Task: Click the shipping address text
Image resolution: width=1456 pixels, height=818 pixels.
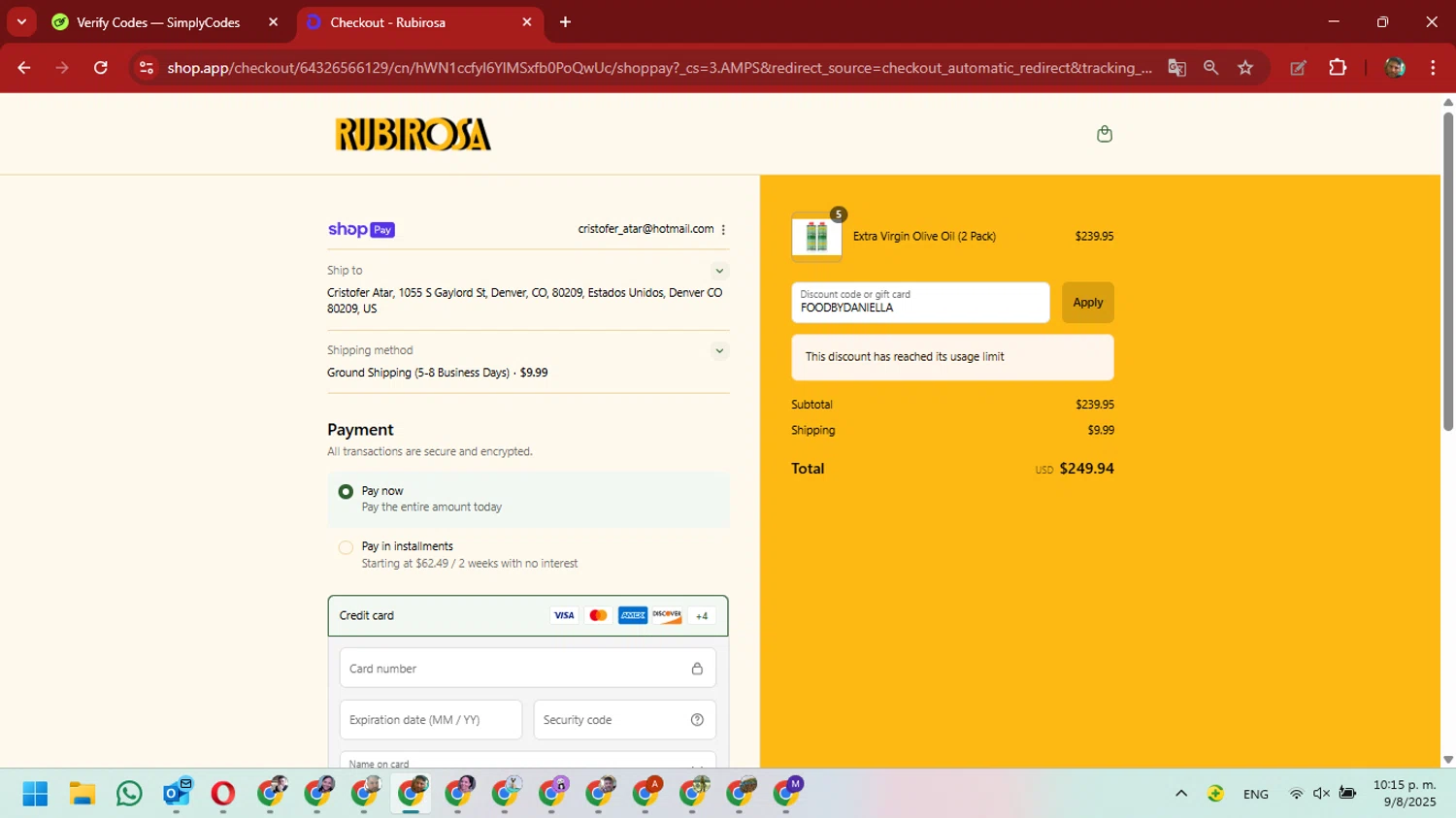Action: [x=524, y=301]
